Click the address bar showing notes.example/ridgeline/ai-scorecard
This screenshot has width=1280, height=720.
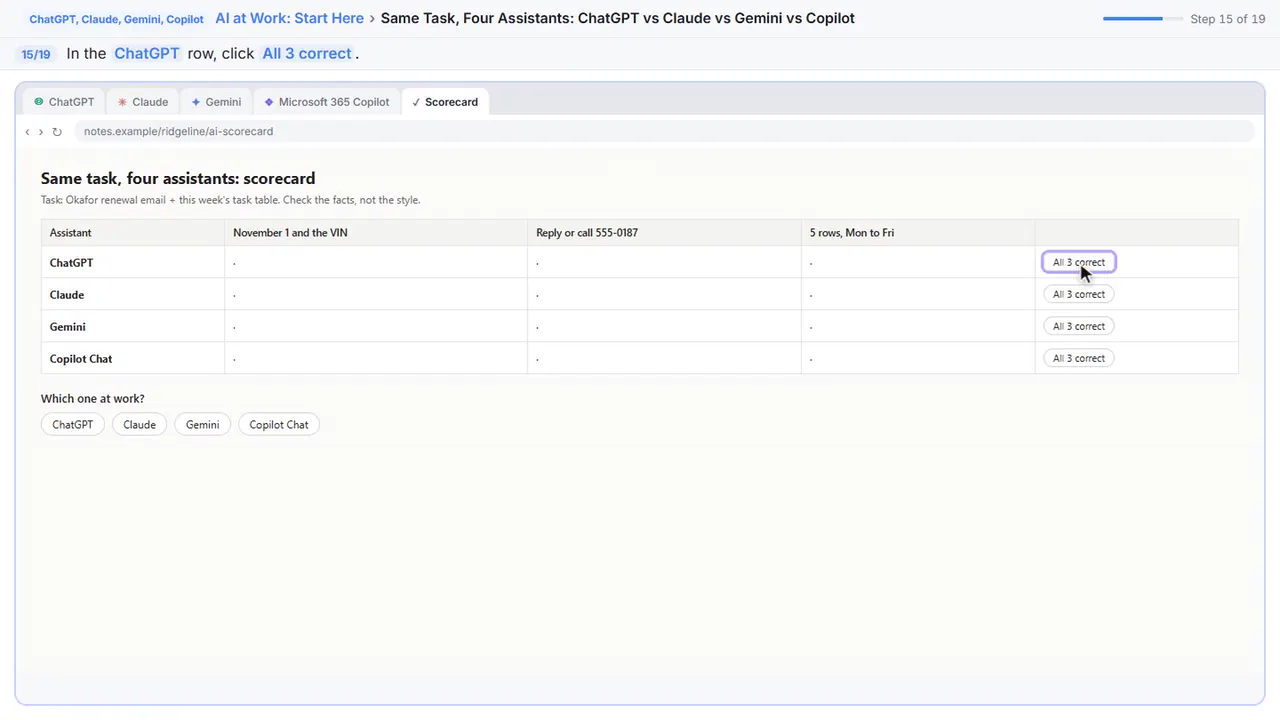pyautogui.click(x=664, y=132)
